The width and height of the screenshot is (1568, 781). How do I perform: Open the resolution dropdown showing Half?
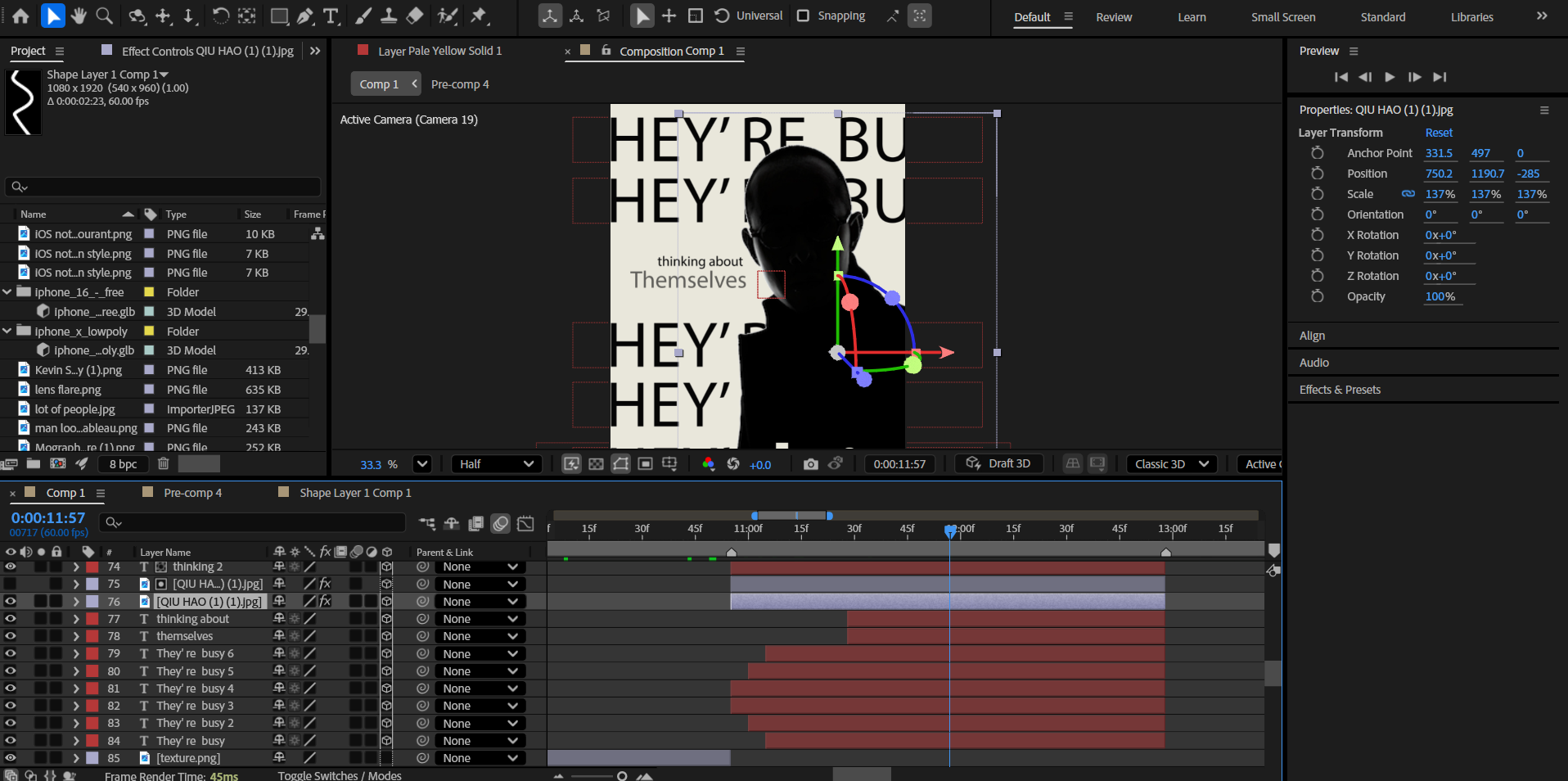point(496,464)
